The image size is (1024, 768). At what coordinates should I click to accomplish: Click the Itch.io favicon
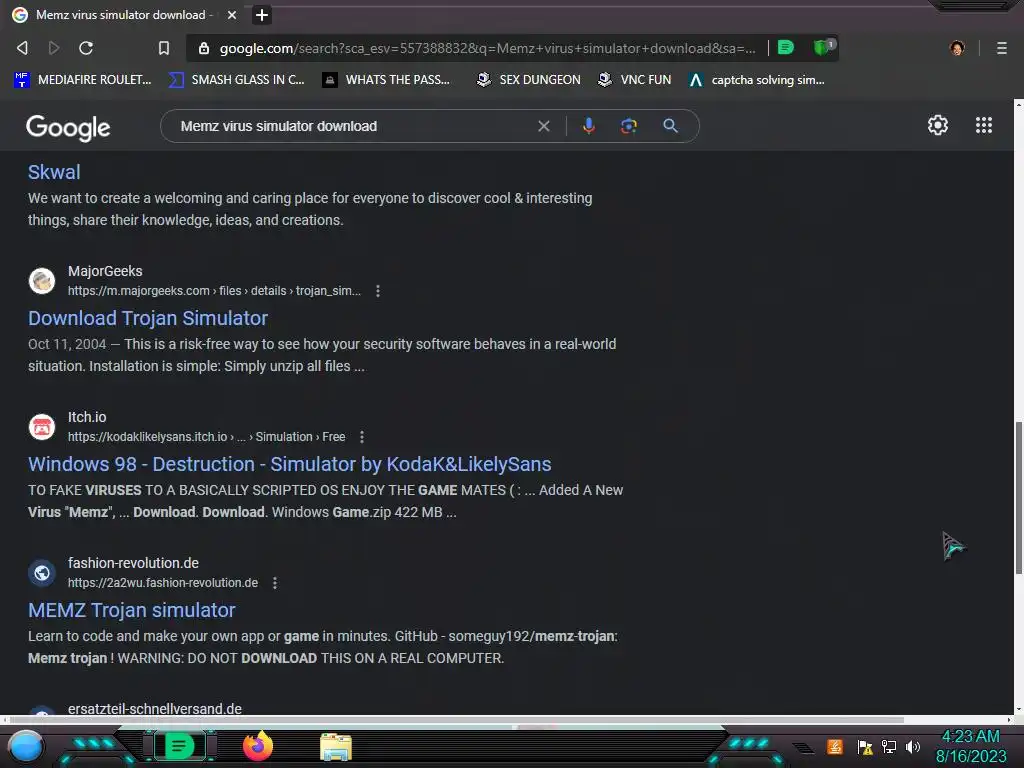coord(42,427)
